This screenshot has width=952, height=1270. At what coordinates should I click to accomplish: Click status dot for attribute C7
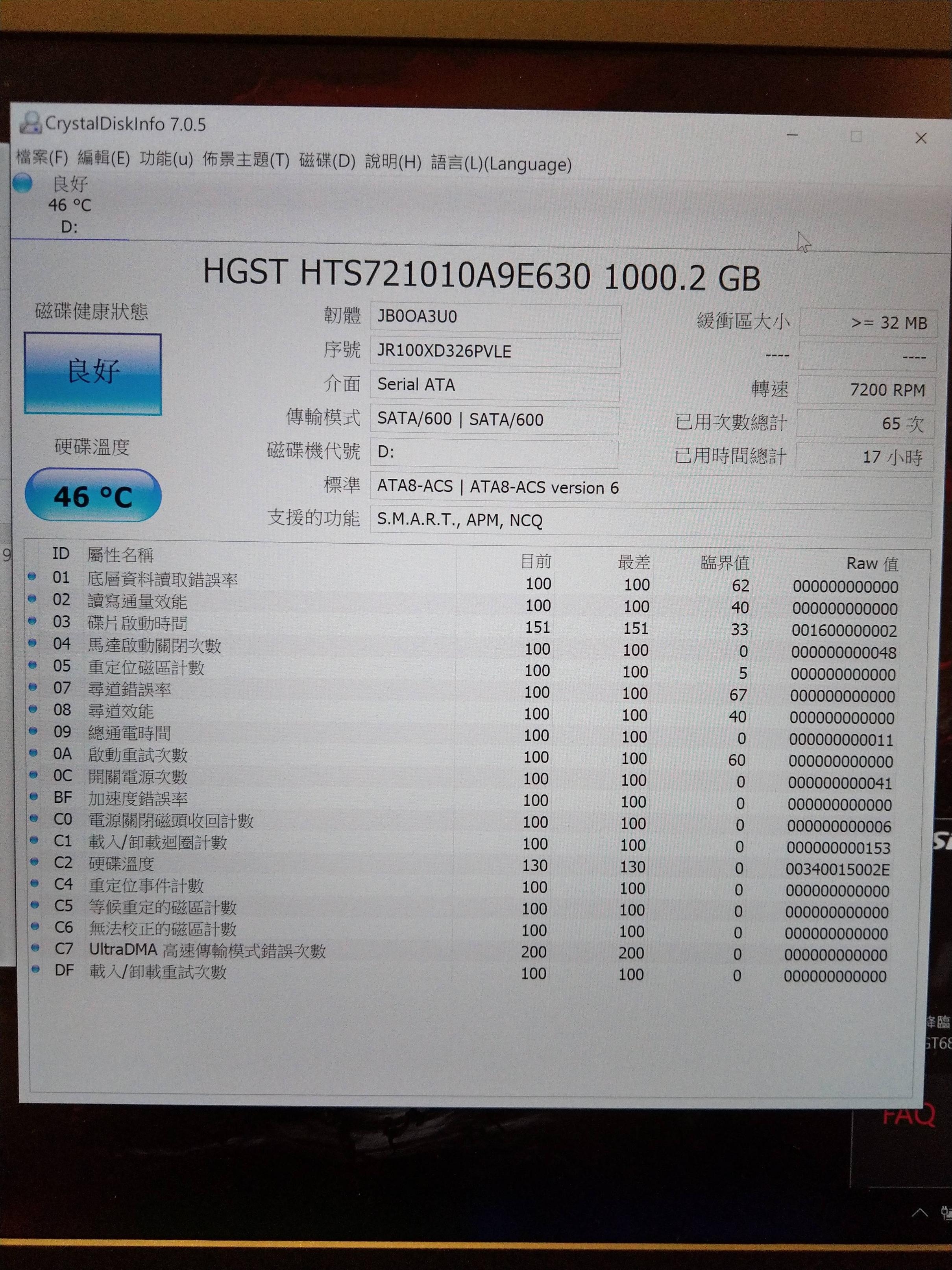[x=35, y=948]
